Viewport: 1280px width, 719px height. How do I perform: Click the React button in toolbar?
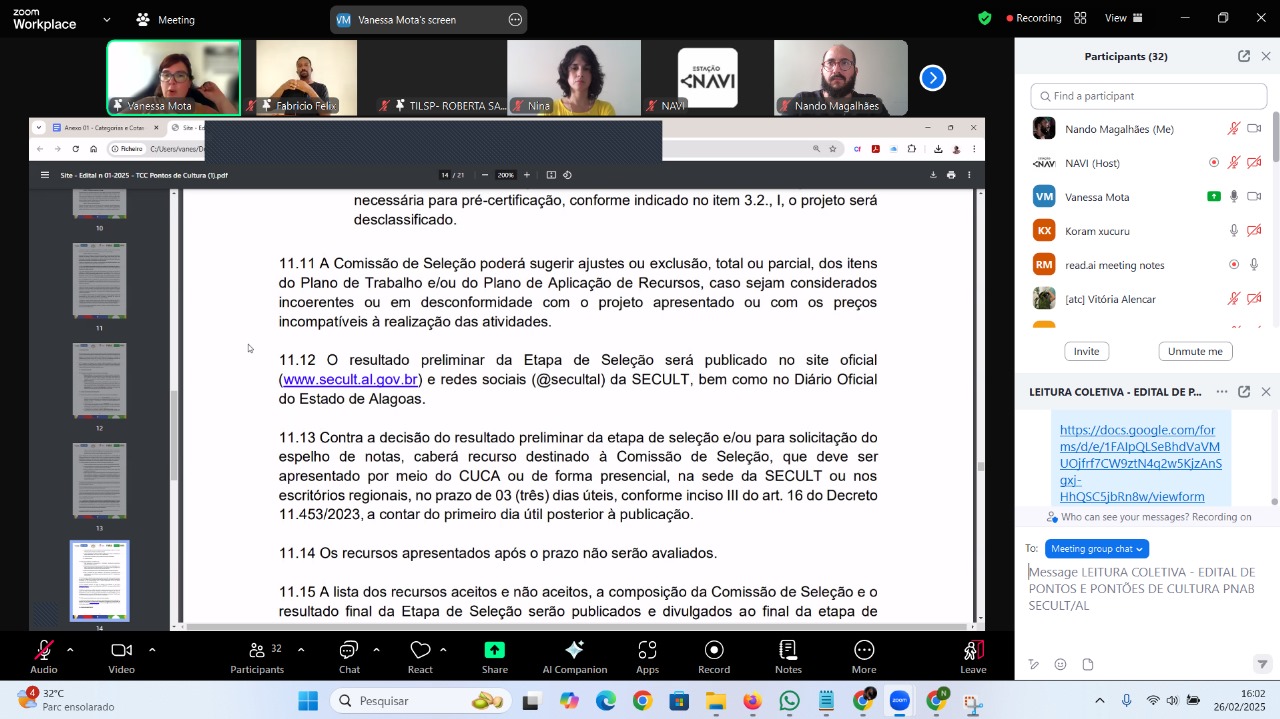click(420, 657)
